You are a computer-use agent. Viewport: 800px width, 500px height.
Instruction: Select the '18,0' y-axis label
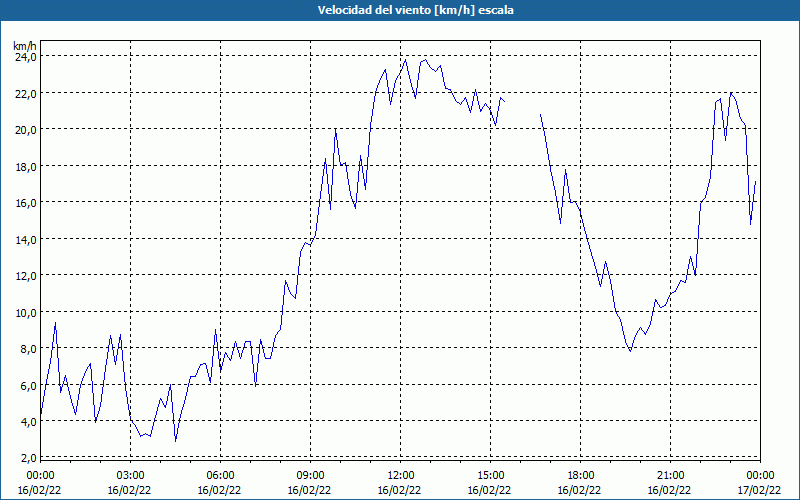click(x=25, y=166)
